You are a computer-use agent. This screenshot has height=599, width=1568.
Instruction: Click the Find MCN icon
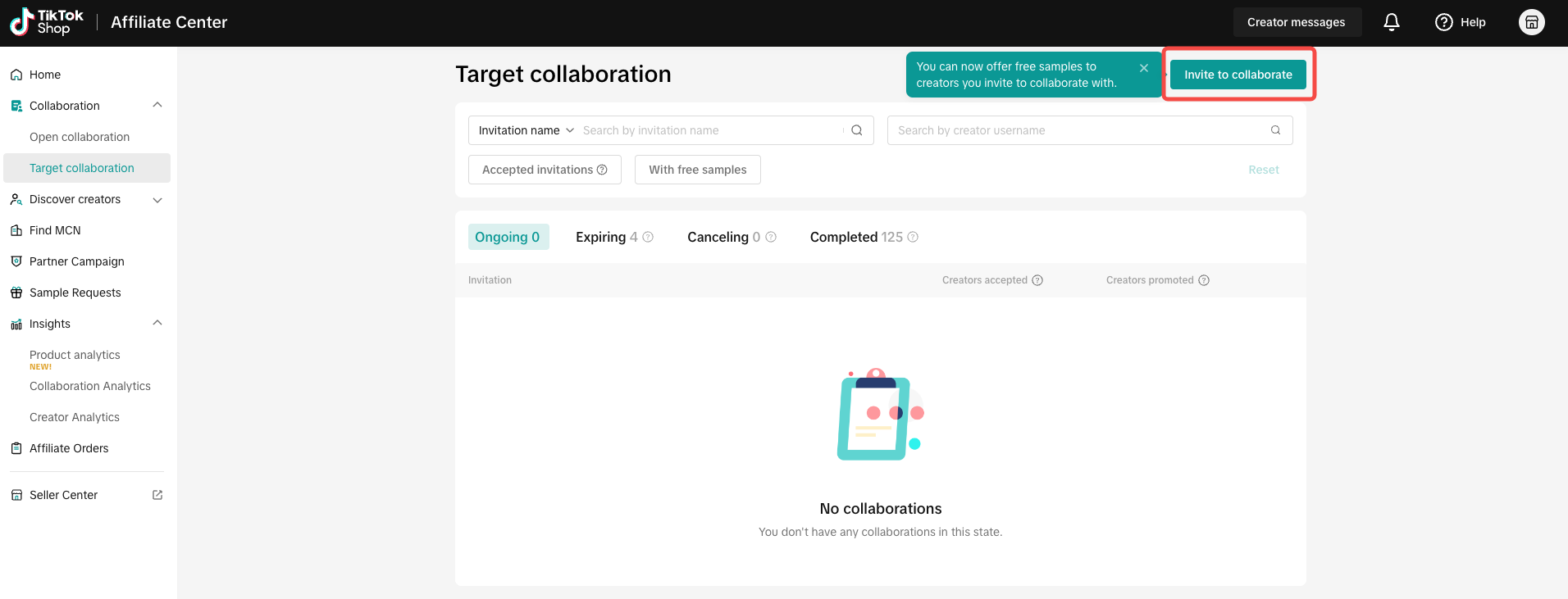[x=16, y=230]
